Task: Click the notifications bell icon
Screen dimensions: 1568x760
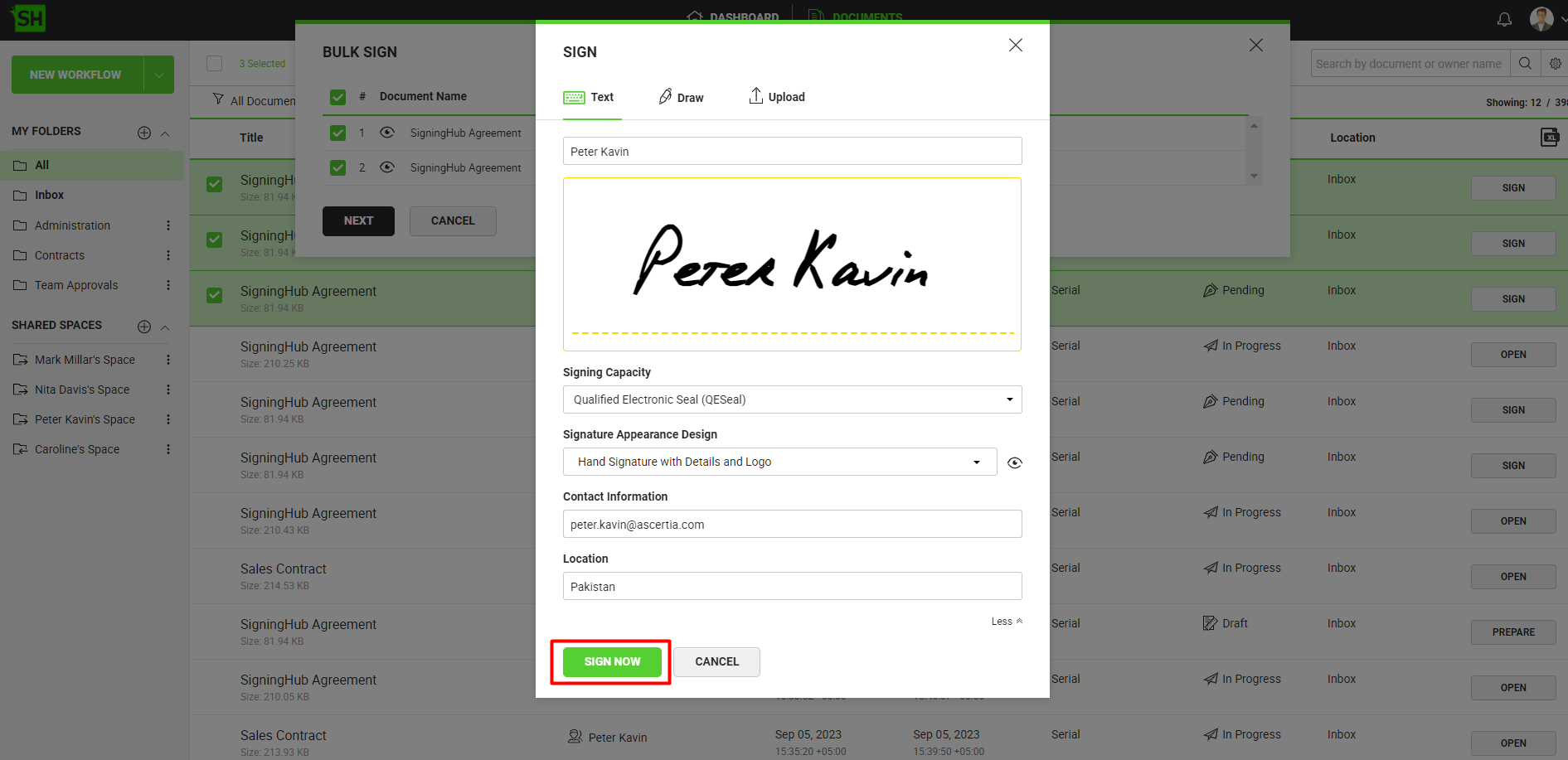Action: click(1504, 19)
